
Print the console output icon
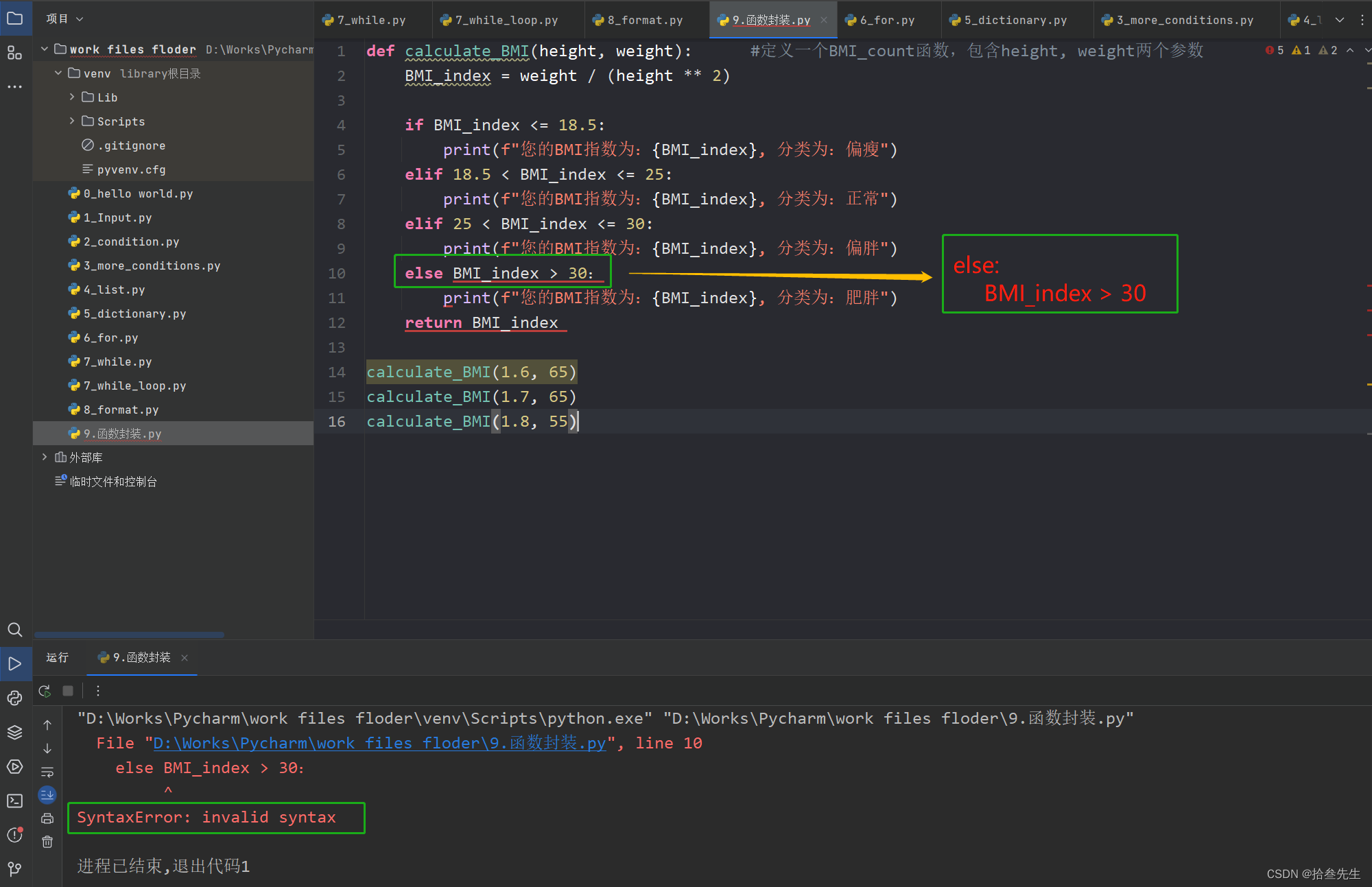tap(47, 818)
